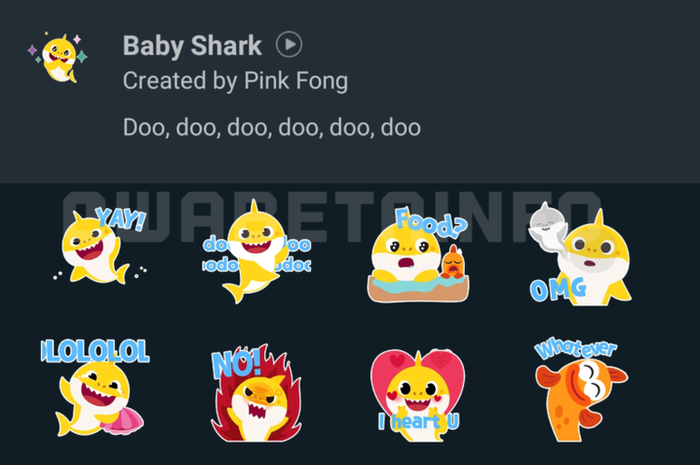Select the YAY! shark sticker
700x465 pixels.
point(100,245)
